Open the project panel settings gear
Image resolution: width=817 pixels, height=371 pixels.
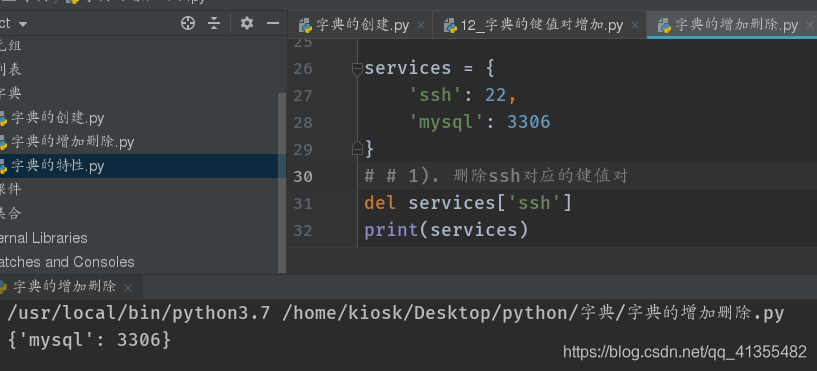click(246, 23)
